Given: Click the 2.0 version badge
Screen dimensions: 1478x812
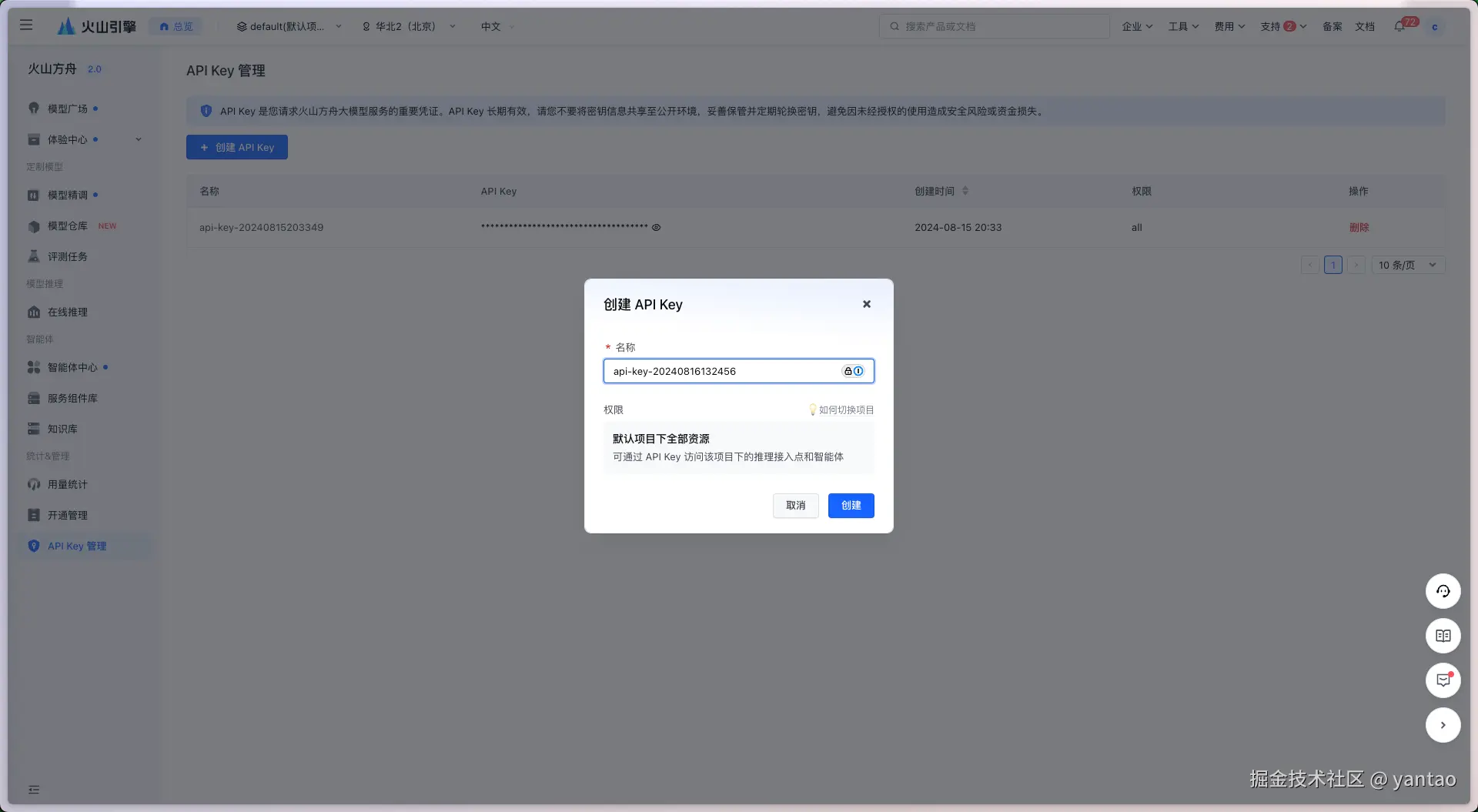Looking at the screenshot, I should point(95,69).
